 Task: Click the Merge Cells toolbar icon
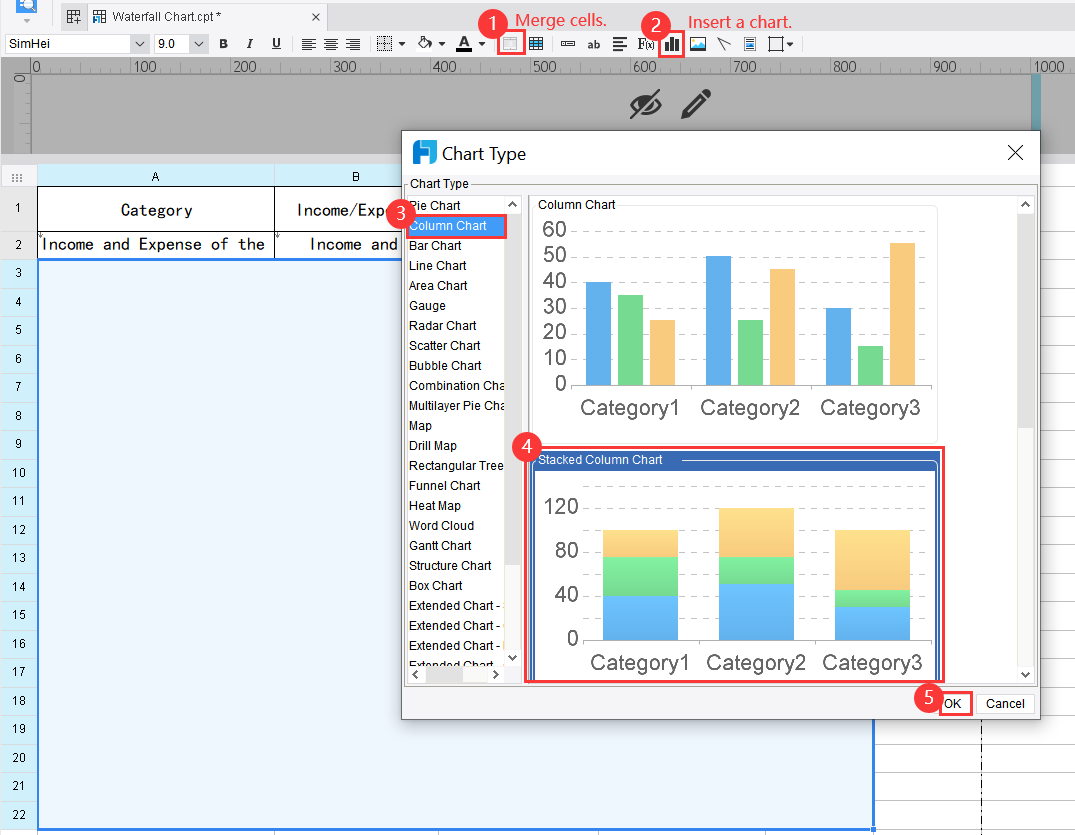511,43
